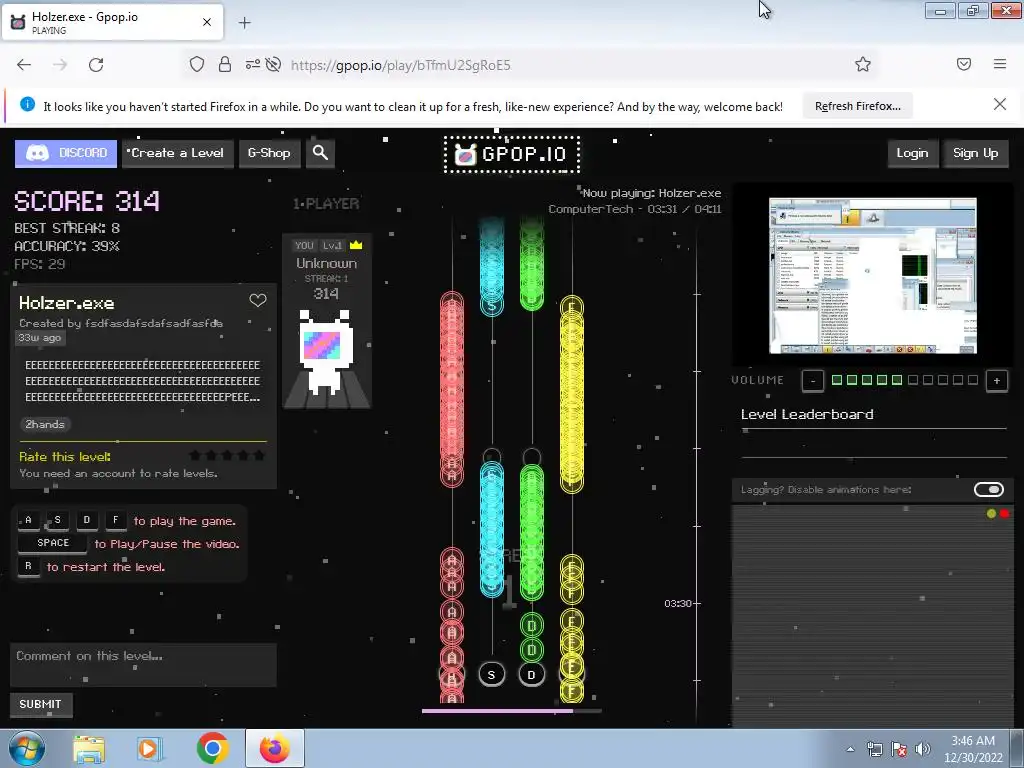Click Create a Level button
This screenshot has height=768, width=1024.
(178, 153)
